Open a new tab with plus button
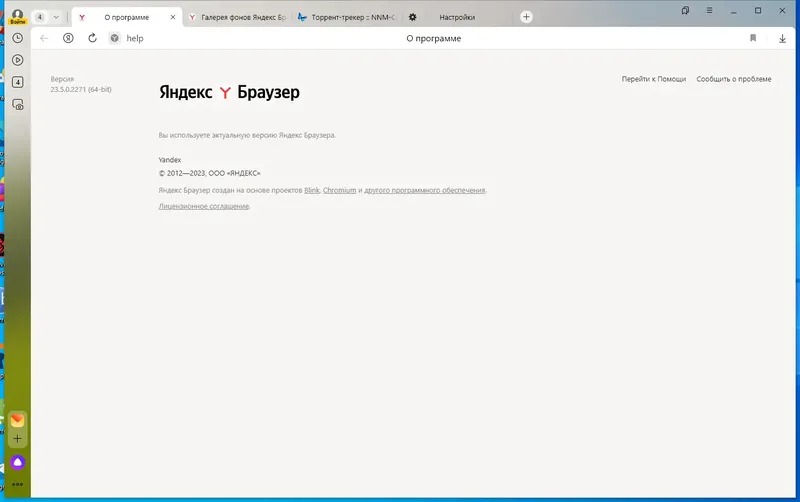 (526, 17)
